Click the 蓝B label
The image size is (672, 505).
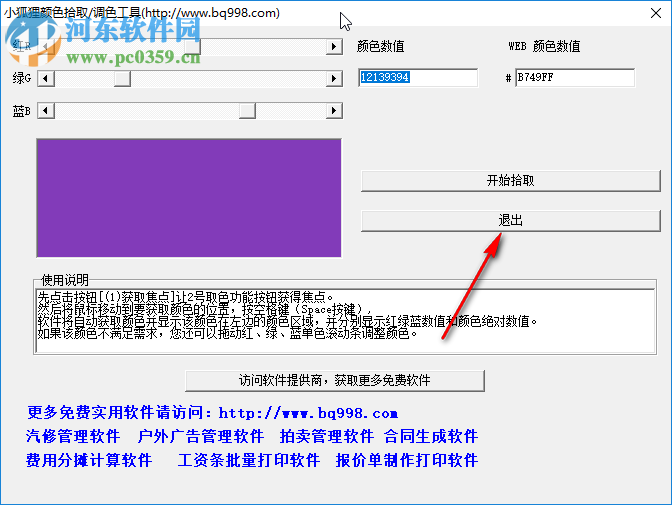click(22, 111)
